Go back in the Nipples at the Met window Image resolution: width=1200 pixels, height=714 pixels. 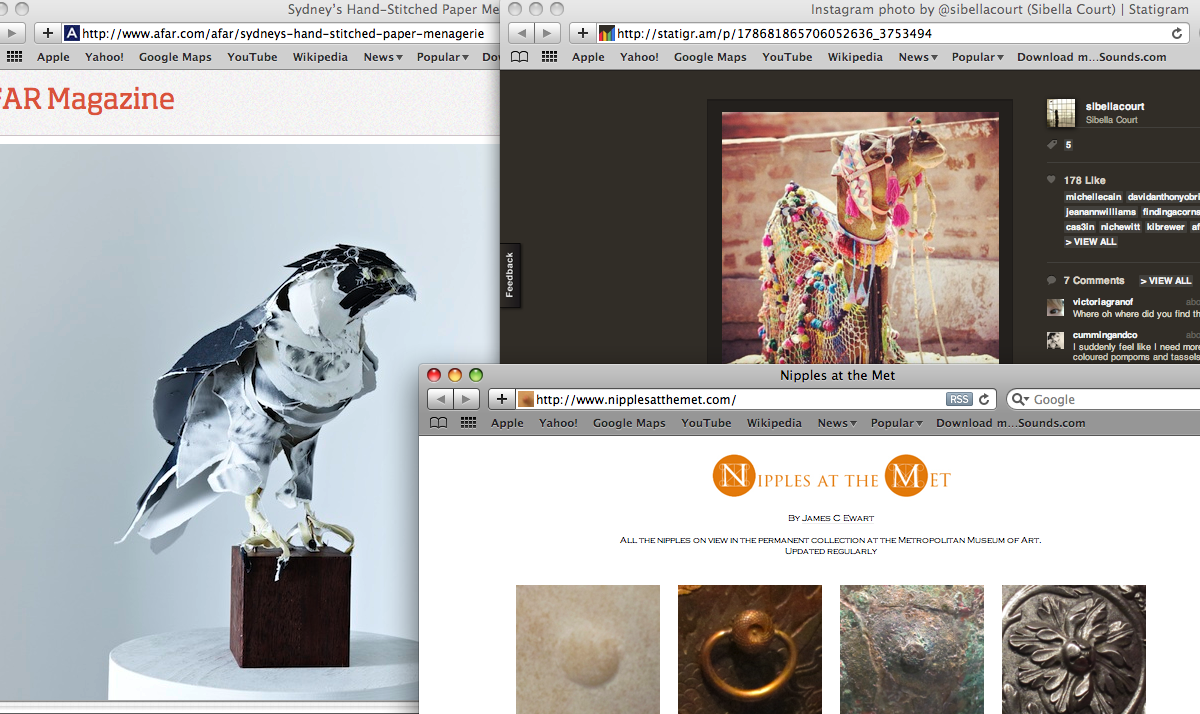pyautogui.click(x=441, y=399)
